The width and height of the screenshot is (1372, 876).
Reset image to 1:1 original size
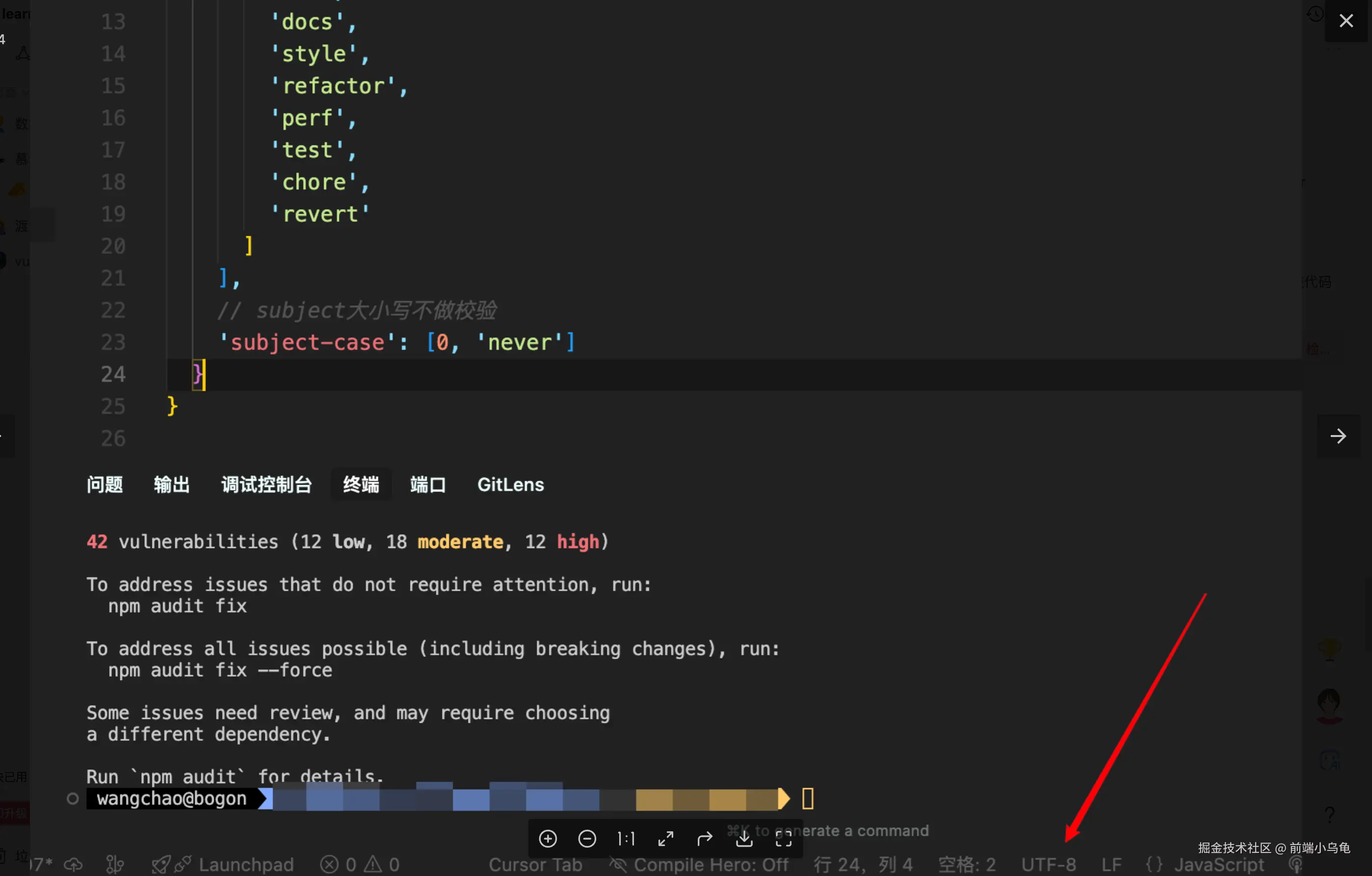tap(626, 838)
